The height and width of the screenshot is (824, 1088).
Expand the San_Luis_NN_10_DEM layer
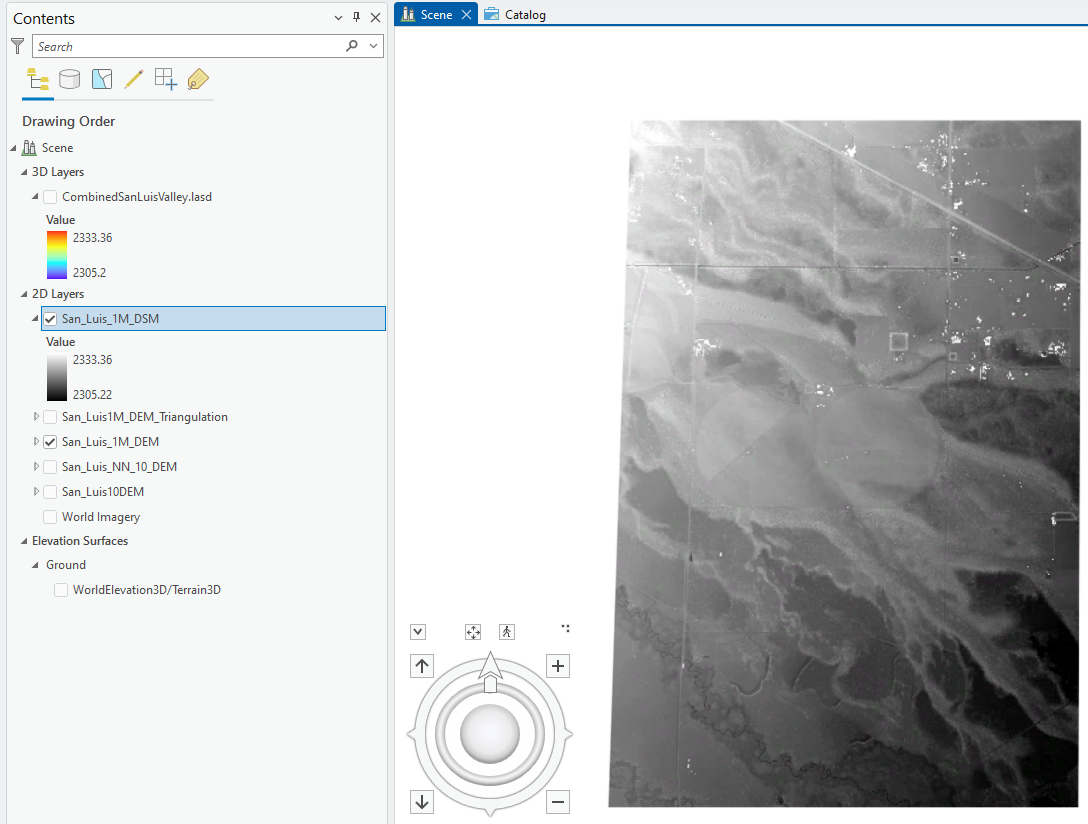tap(37, 467)
